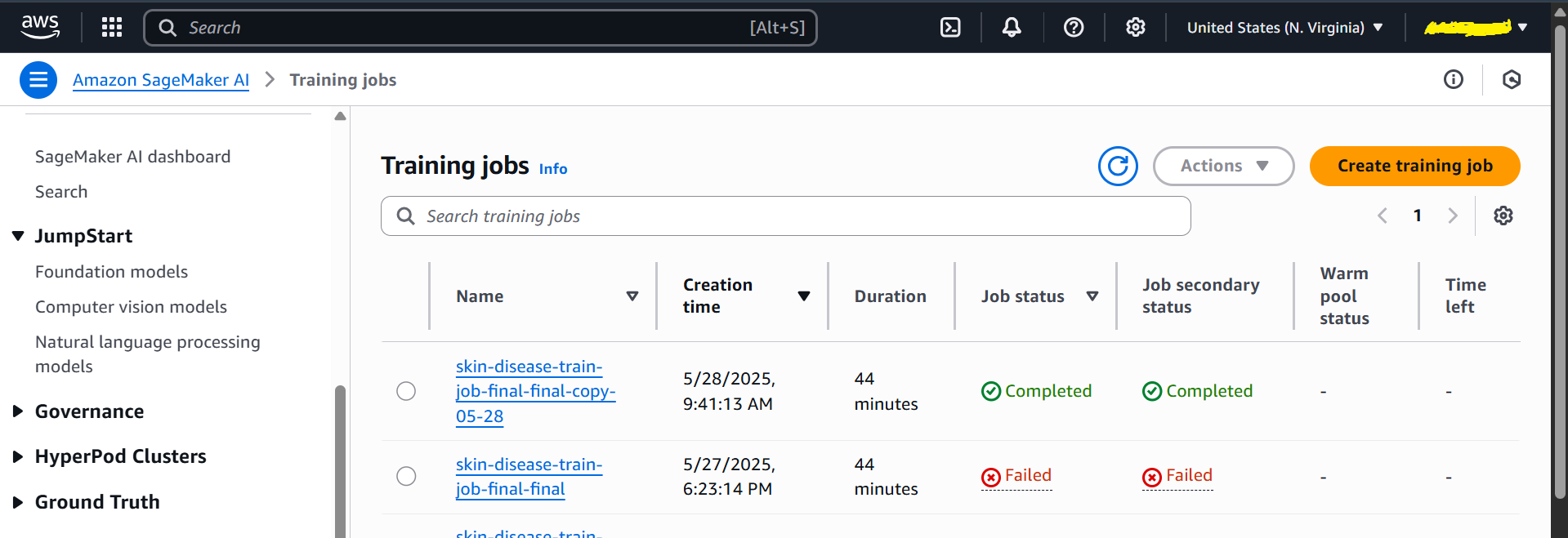1568x538 pixels.
Task: Click the page vertical scrollbar
Action: coord(1560,261)
